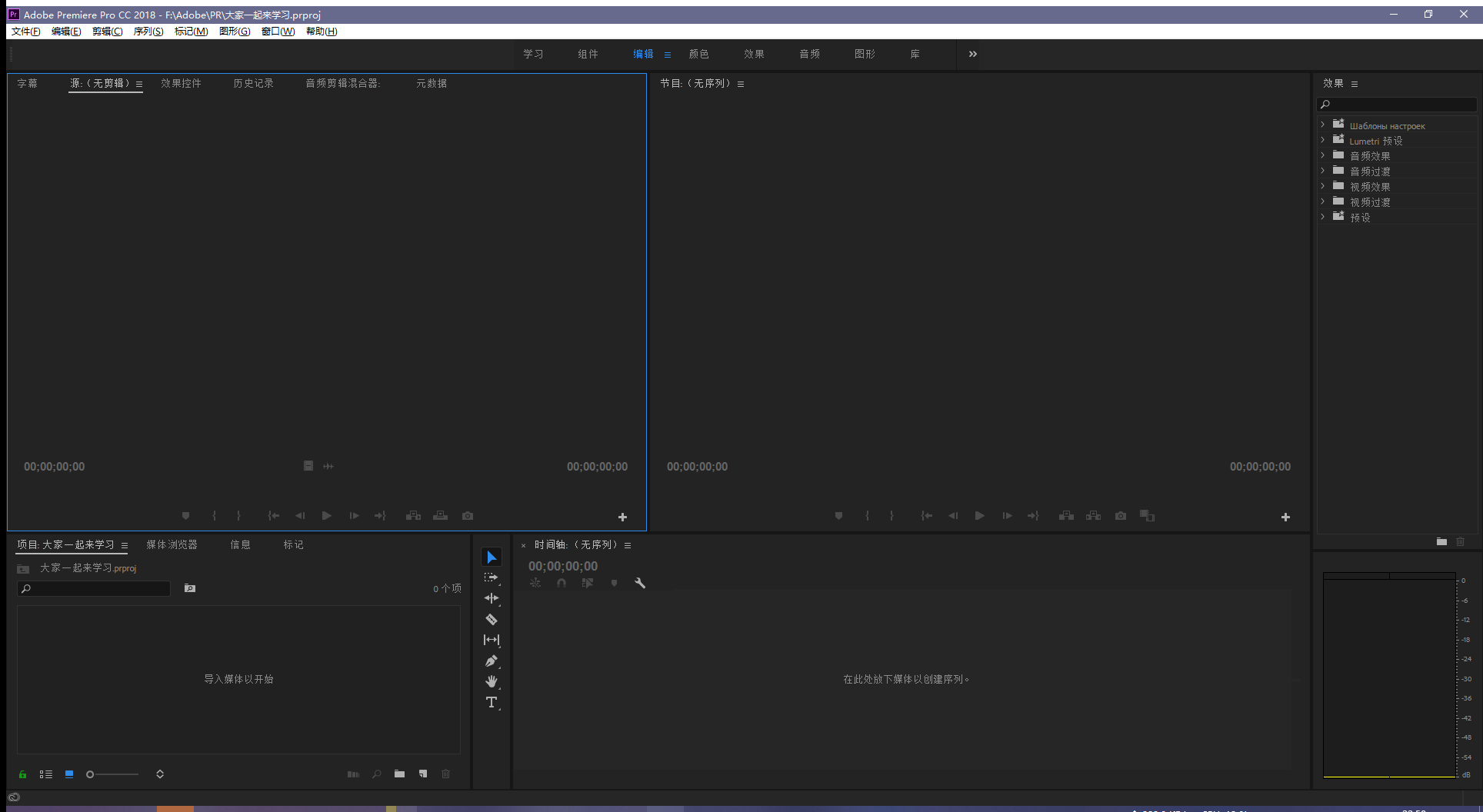The width and height of the screenshot is (1483, 812).
Task: Click Lift button in Program monitor
Action: coord(1066,516)
